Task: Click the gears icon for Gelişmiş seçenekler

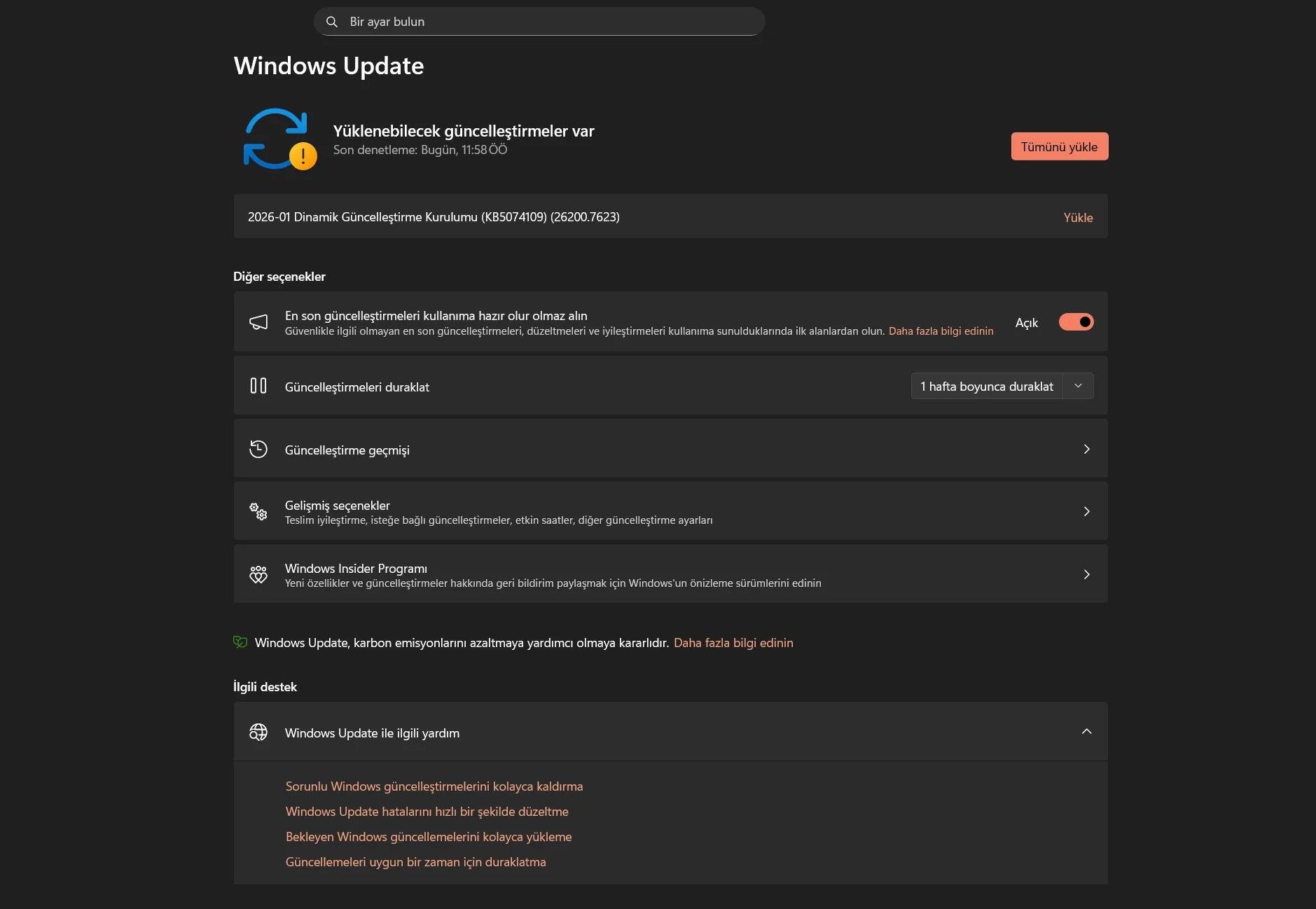Action: 258,511
